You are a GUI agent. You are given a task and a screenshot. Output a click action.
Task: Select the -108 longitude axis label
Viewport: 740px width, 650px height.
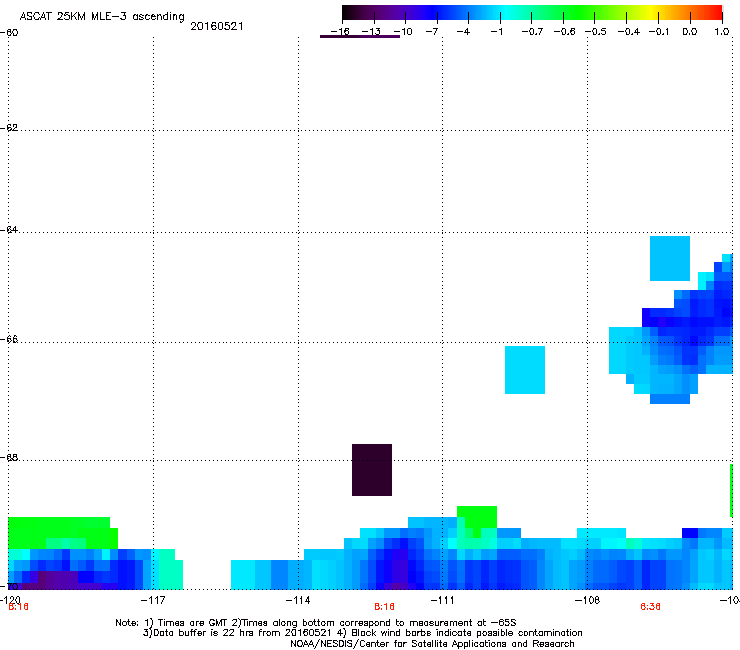tap(587, 600)
